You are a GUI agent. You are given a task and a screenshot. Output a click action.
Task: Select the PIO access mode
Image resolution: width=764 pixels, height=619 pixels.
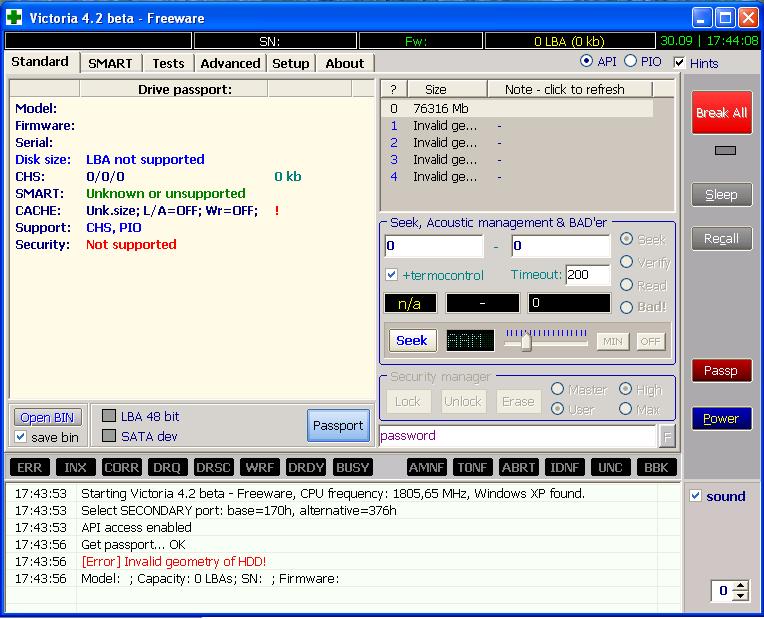(630, 61)
